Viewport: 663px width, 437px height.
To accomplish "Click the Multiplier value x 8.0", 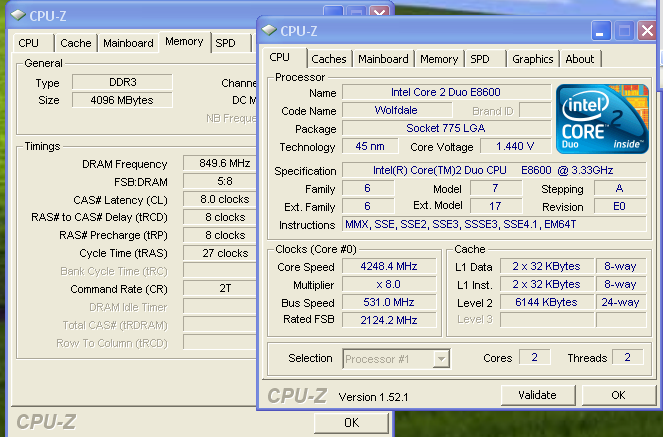I will click(x=389, y=284).
